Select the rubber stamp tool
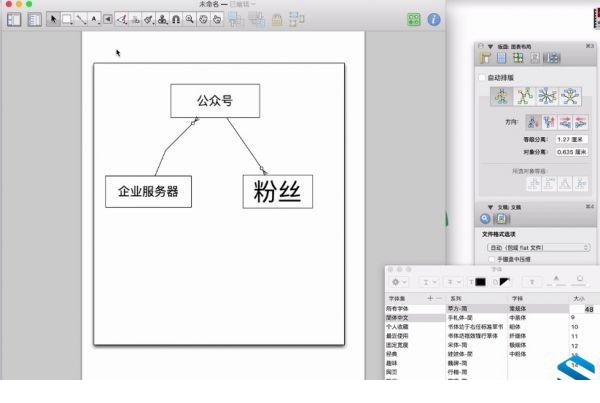600x403 pixels. [x=163, y=19]
